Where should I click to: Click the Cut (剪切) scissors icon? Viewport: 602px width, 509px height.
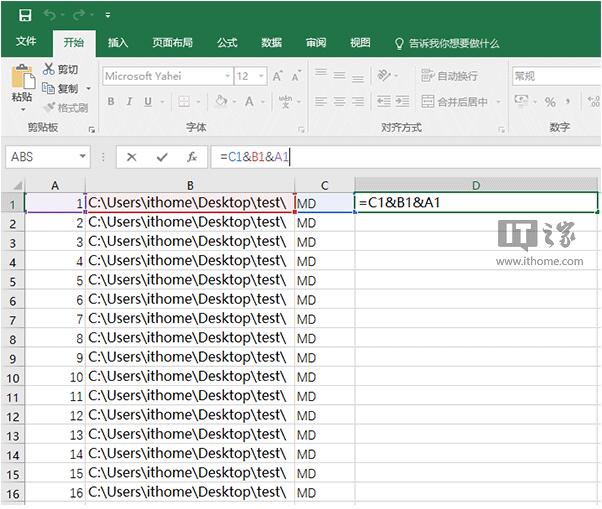coord(49,69)
